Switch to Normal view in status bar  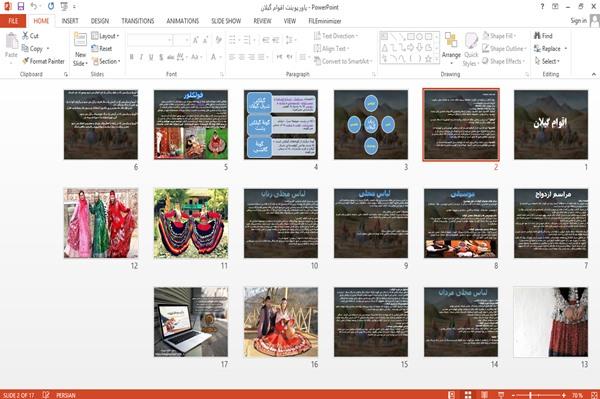pyautogui.click(x=452, y=395)
